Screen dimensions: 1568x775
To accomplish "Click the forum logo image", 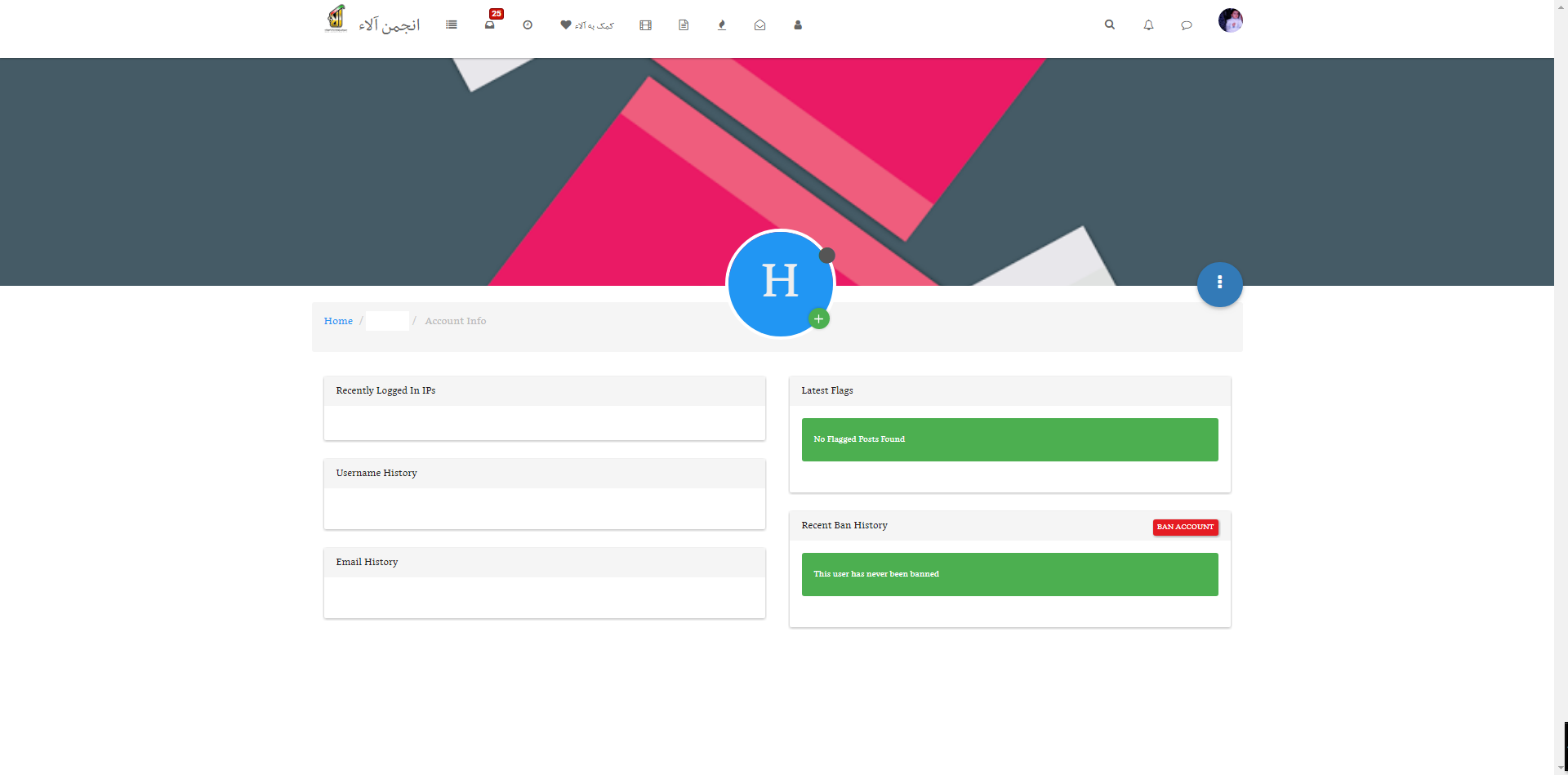I will point(336,18).
